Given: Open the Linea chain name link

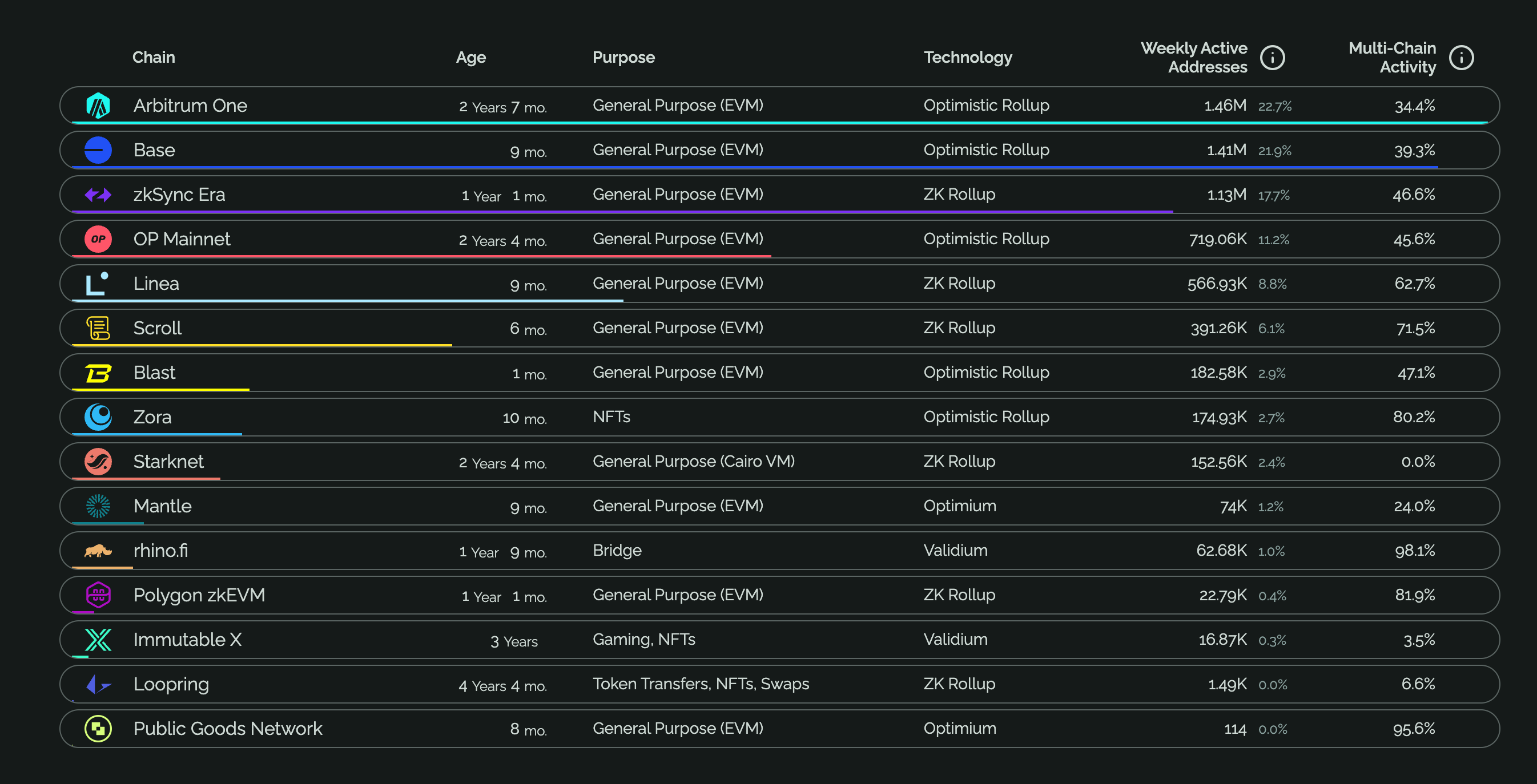Looking at the screenshot, I should [156, 284].
